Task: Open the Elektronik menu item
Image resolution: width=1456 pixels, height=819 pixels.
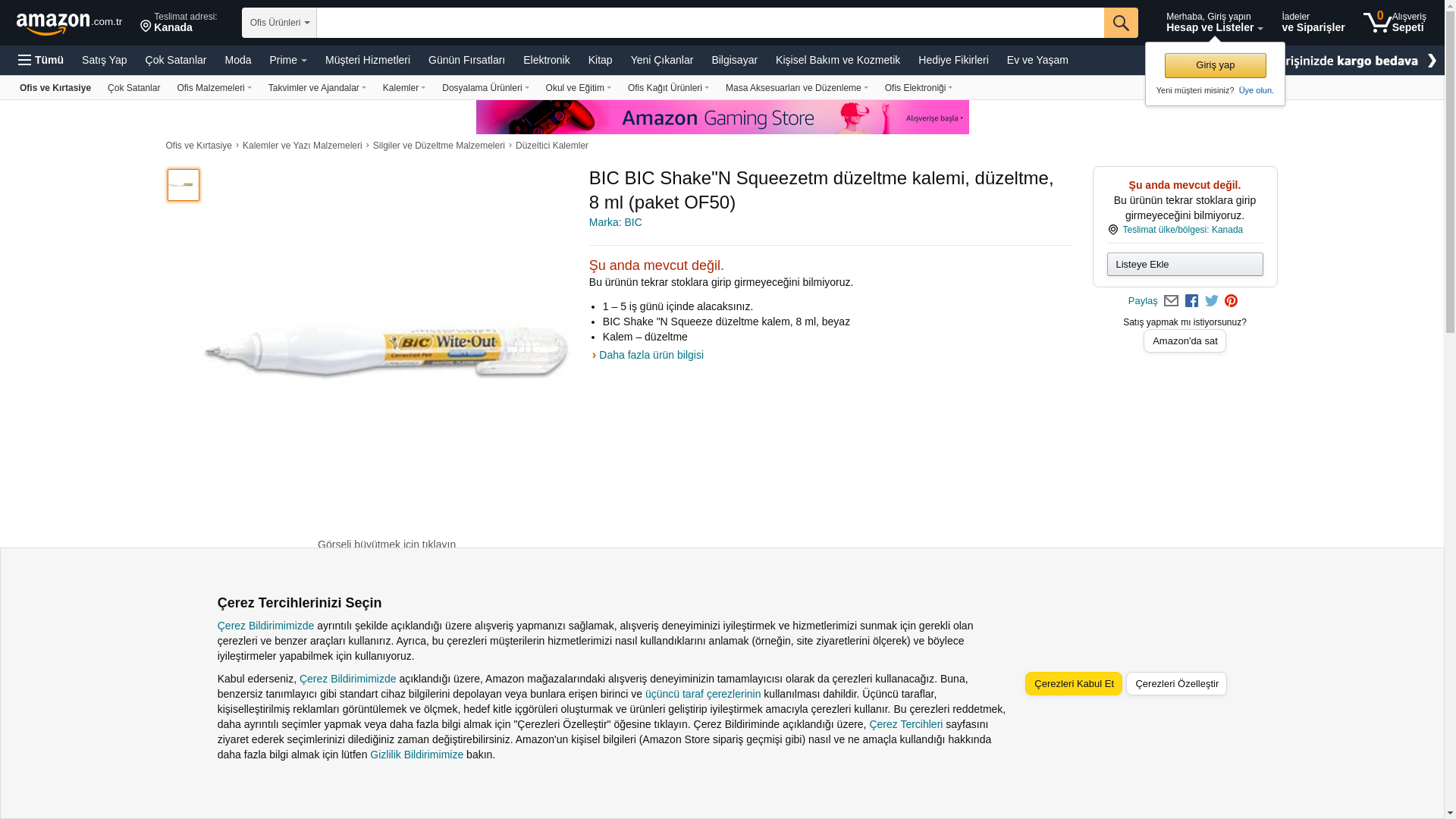Action: coord(547,60)
